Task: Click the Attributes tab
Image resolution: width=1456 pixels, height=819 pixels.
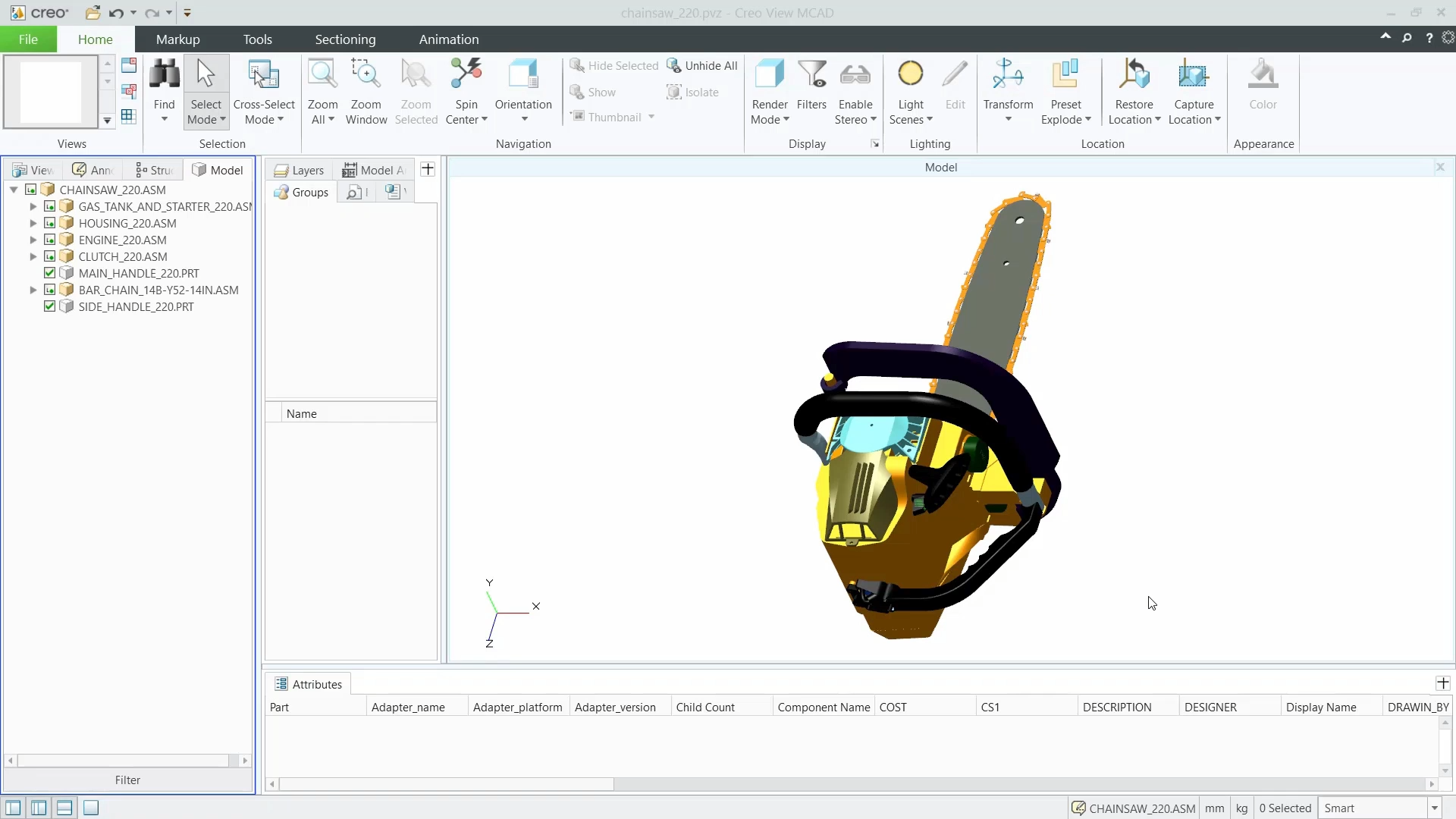Action: (x=308, y=684)
